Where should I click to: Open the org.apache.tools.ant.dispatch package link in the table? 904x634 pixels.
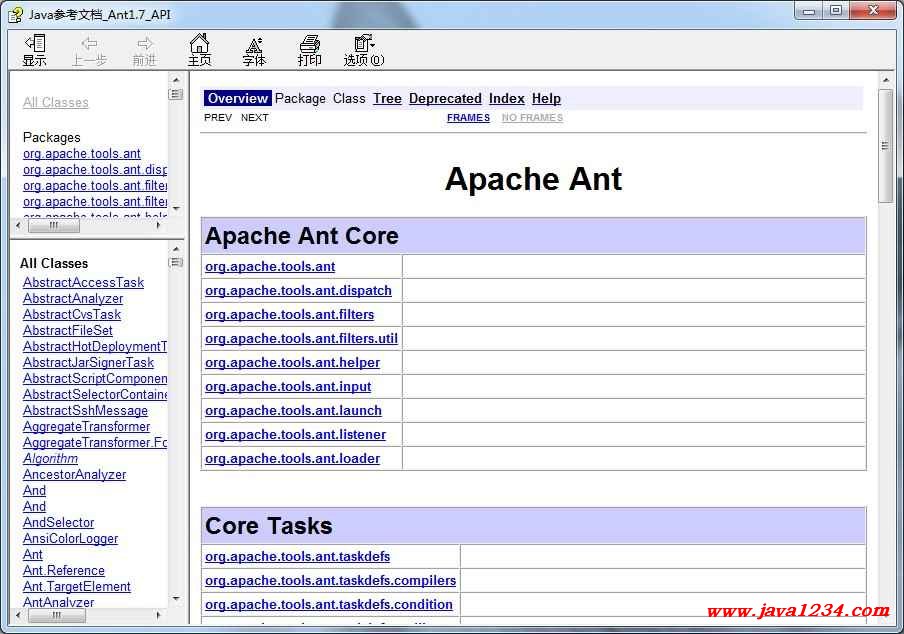[299, 290]
